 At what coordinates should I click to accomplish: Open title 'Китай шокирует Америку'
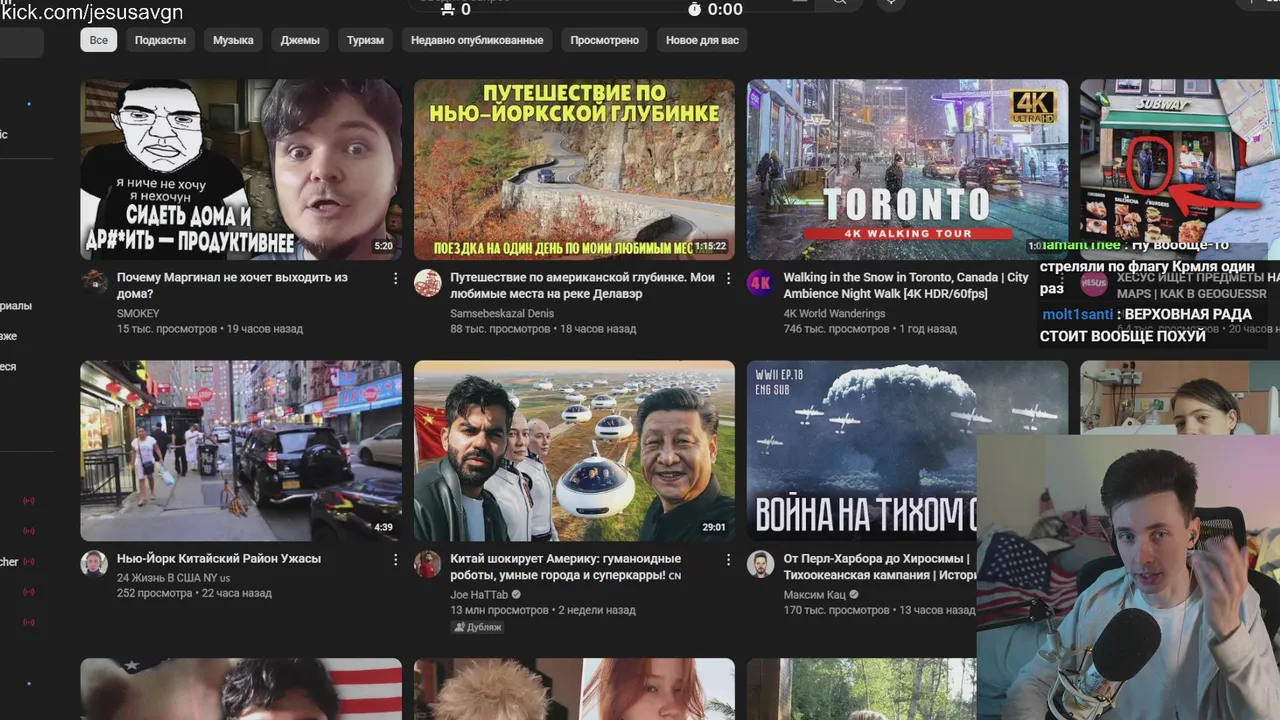click(x=566, y=567)
